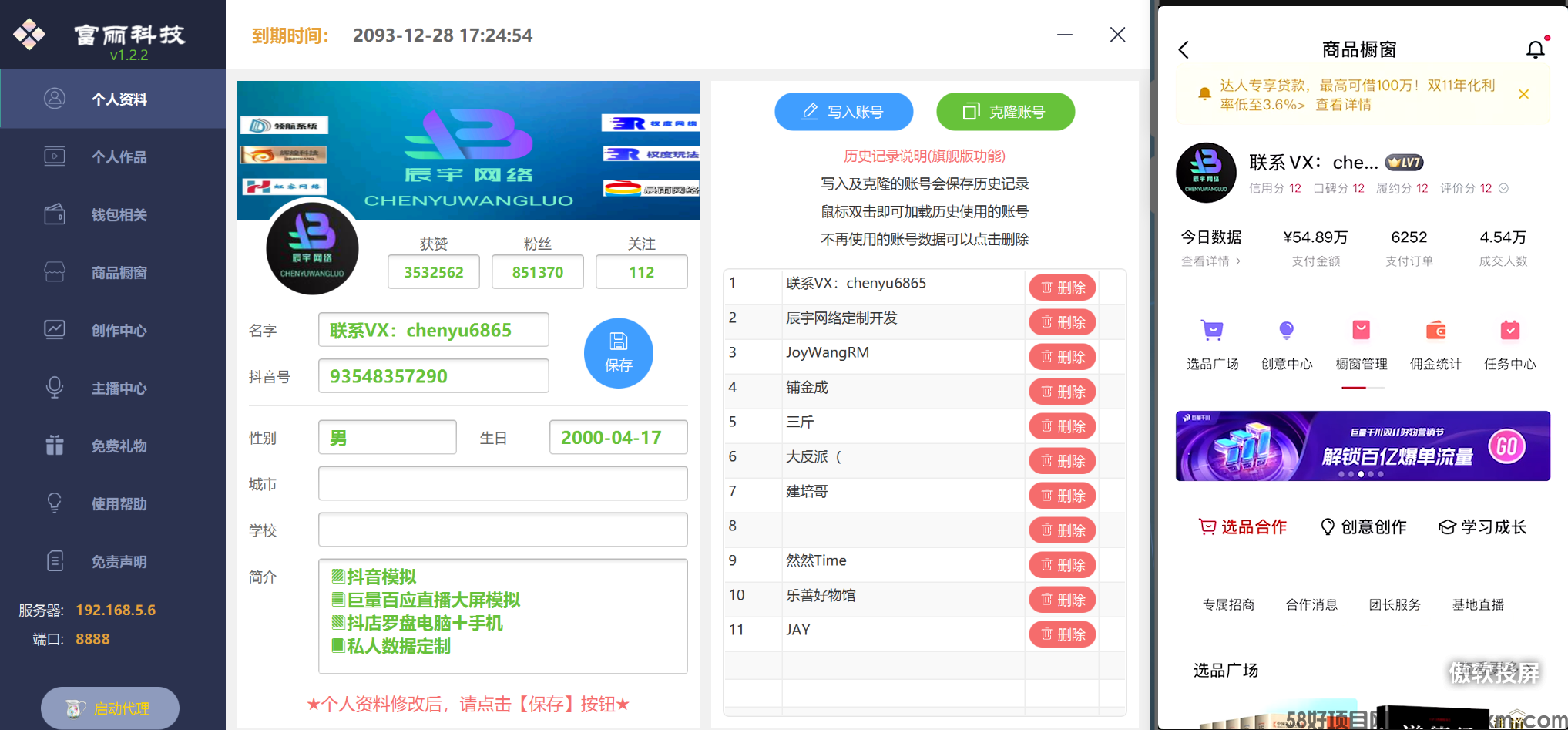Screen dimensions: 1568x730
Task: Delete history row 铺金成
Action: [x=1063, y=392]
